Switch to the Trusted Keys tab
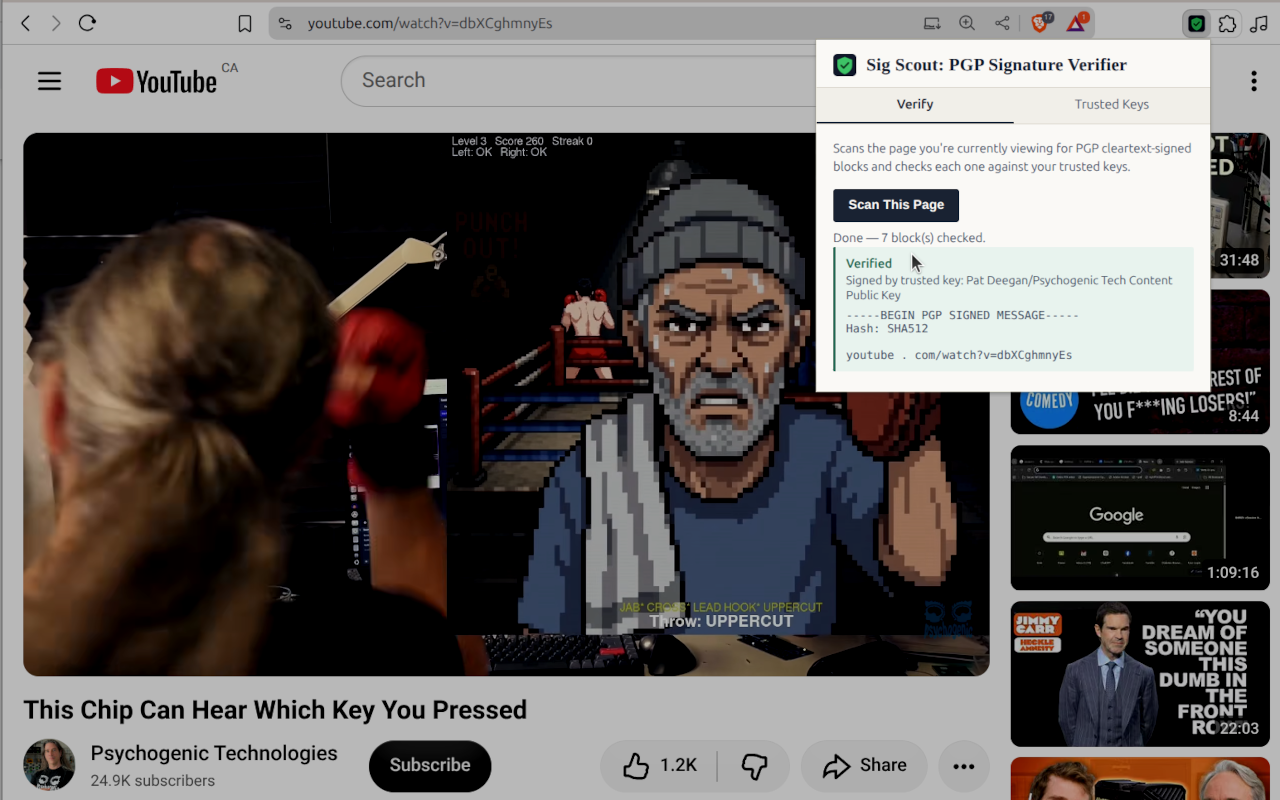Viewport: 1280px width, 800px height. (1111, 104)
